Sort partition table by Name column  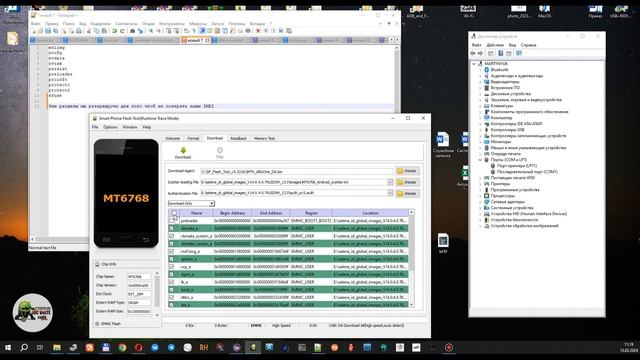(196, 213)
